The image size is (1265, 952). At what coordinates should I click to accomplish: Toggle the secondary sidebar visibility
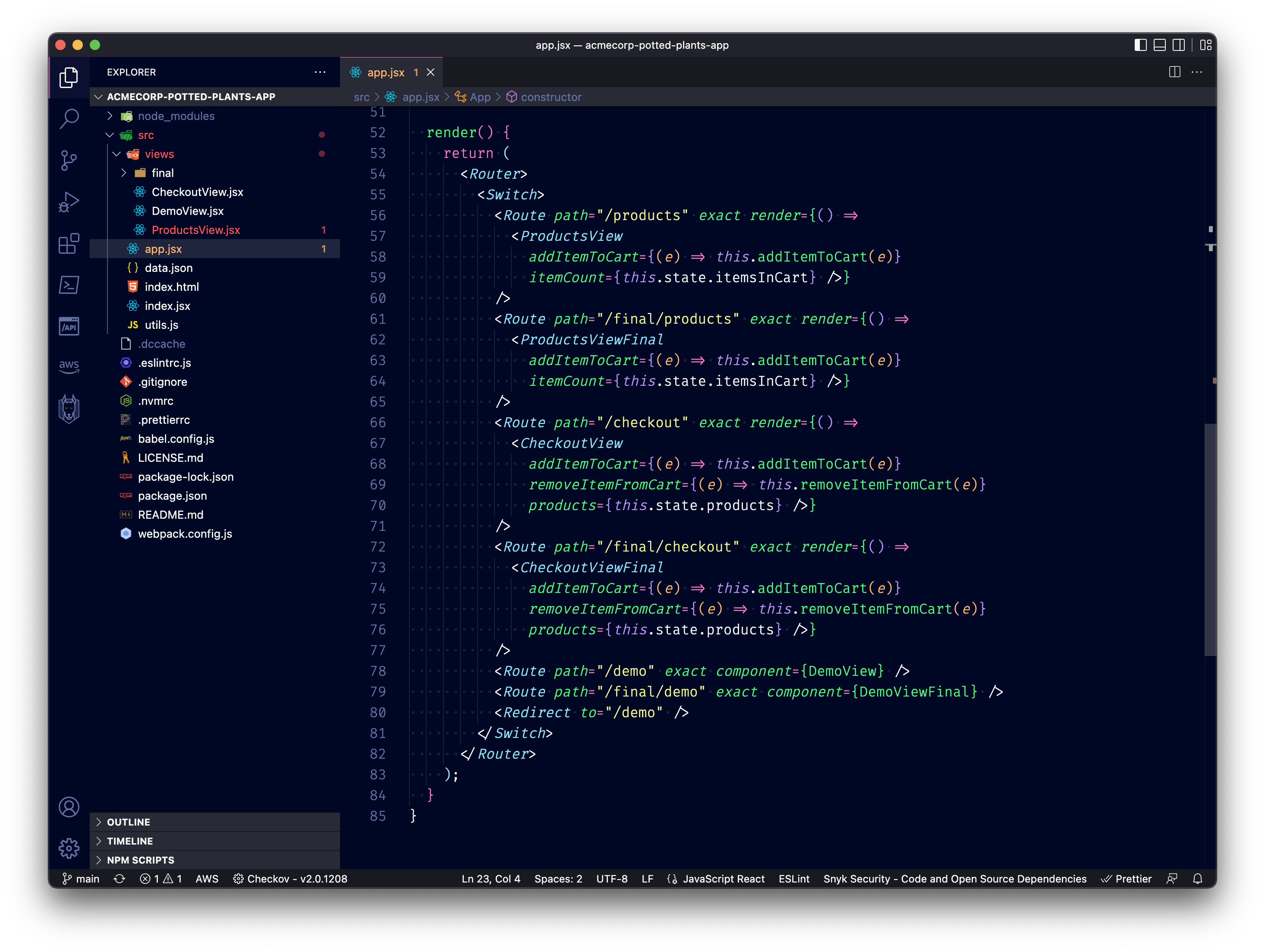coord(1178,45)
